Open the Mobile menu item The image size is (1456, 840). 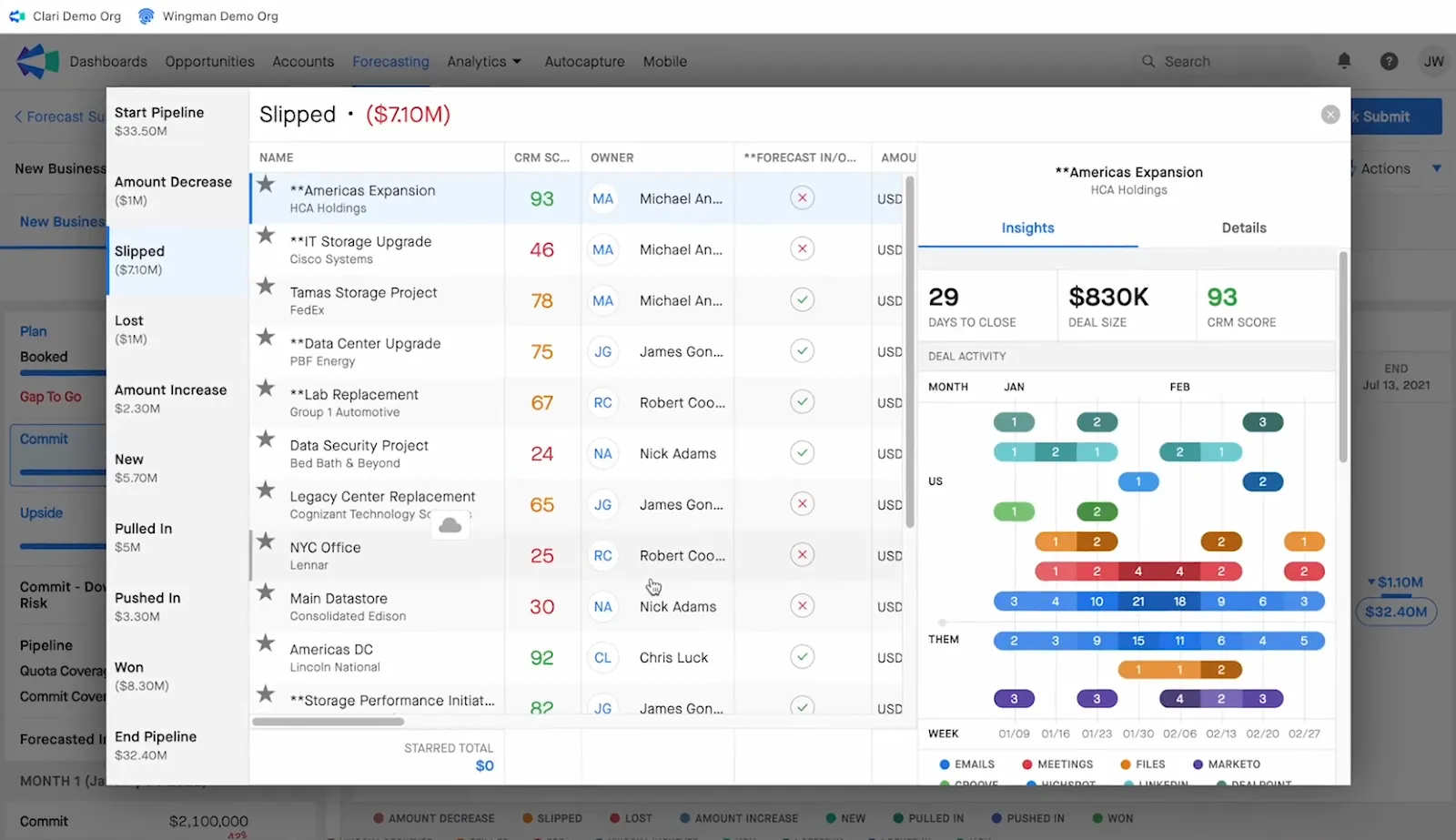[665, 61]
